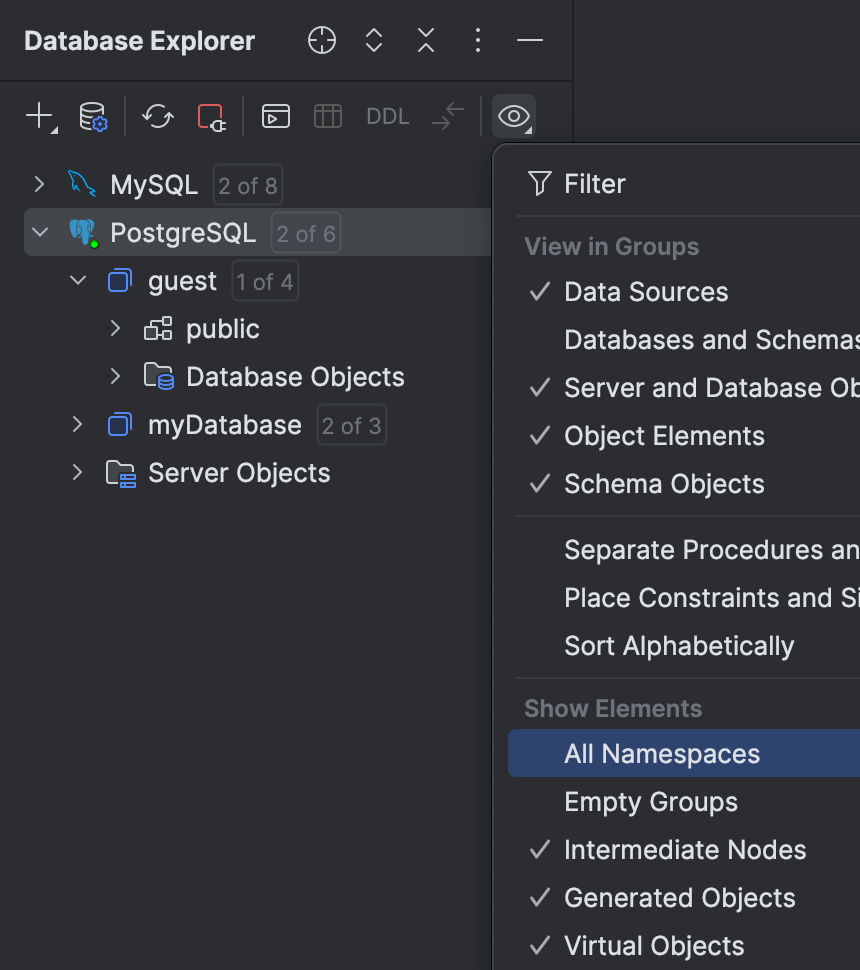Click the locate opened element target icon

(x=321, y=40)
